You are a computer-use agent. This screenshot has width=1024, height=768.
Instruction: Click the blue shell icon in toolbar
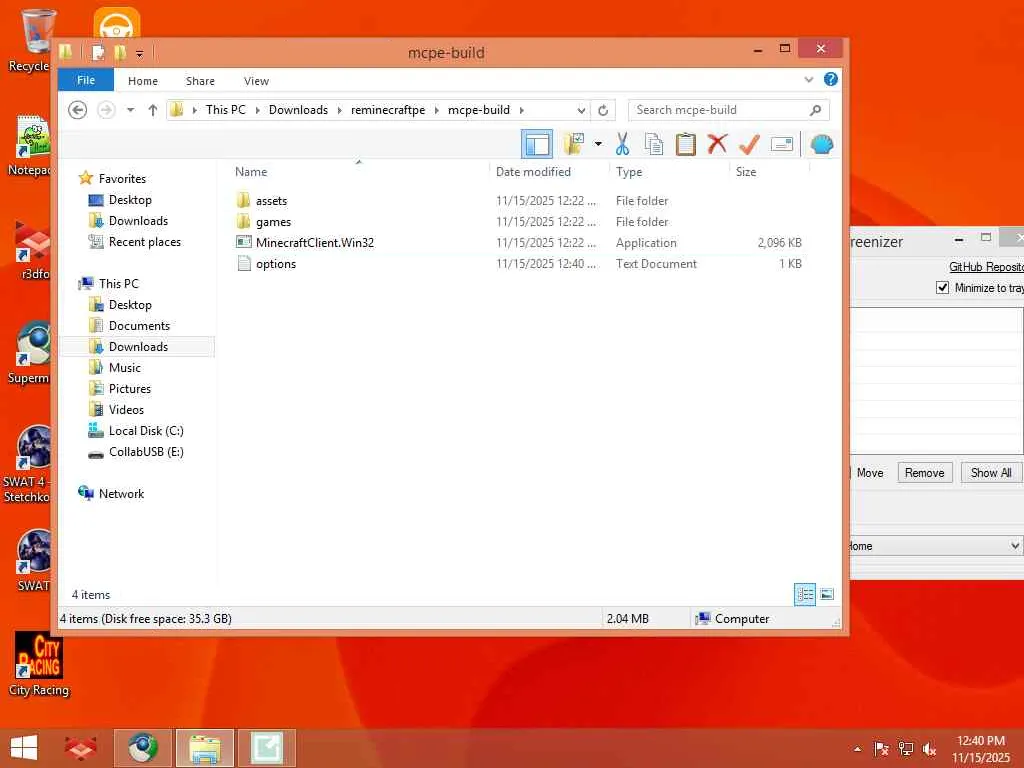[822, 144]
